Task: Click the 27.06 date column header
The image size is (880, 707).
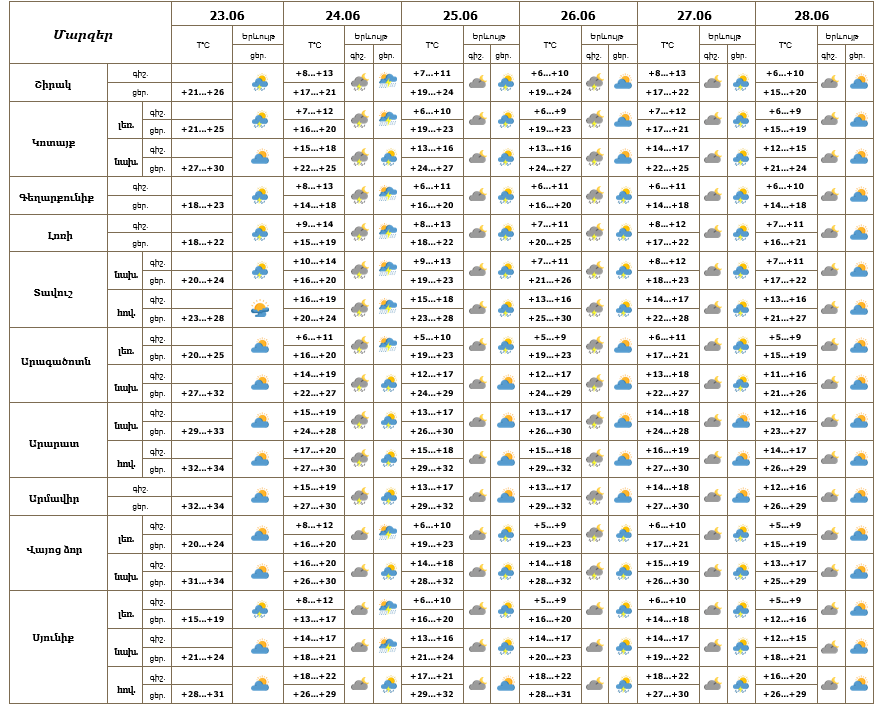Action: (695, 15)
